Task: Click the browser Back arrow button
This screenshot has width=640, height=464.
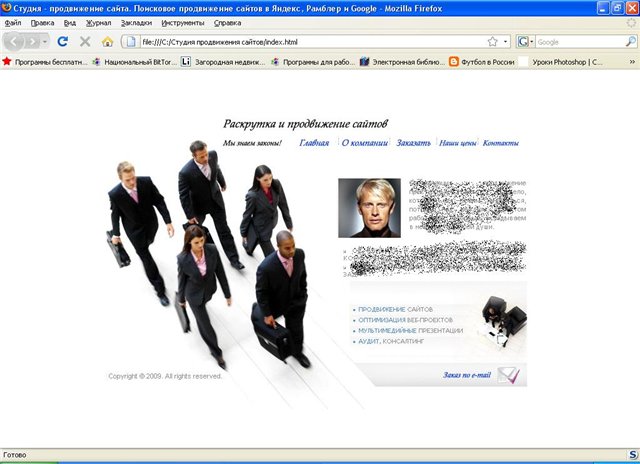Action: (13, 42)
